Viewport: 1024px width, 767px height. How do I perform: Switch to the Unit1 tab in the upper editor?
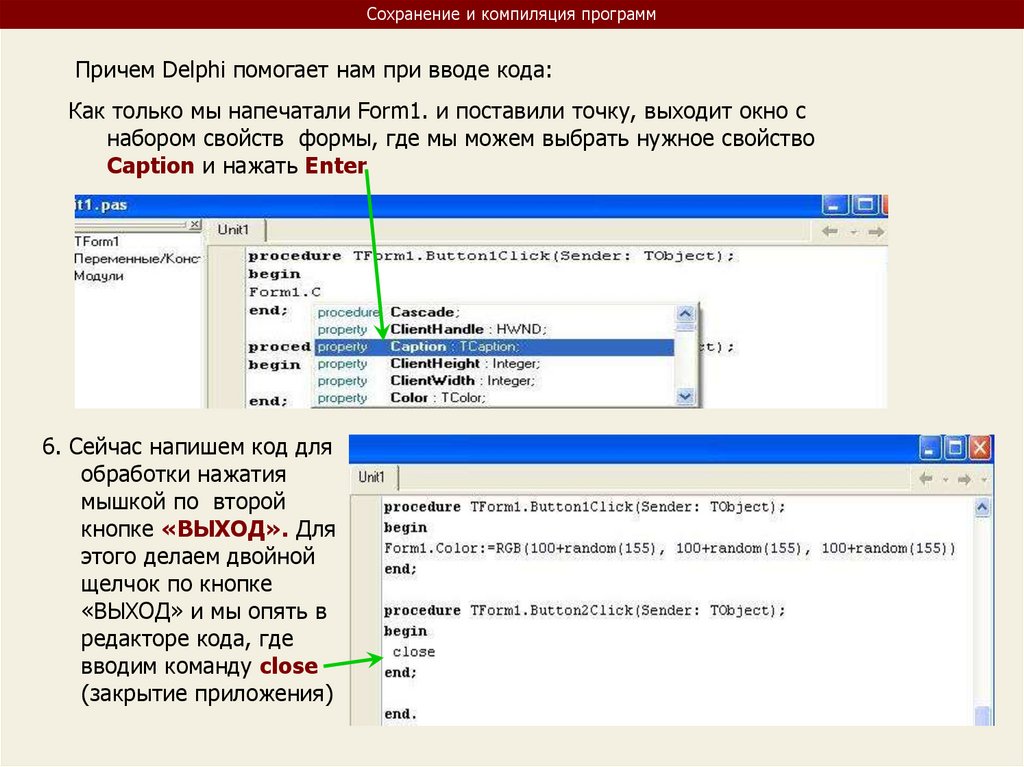click(234, 230)
